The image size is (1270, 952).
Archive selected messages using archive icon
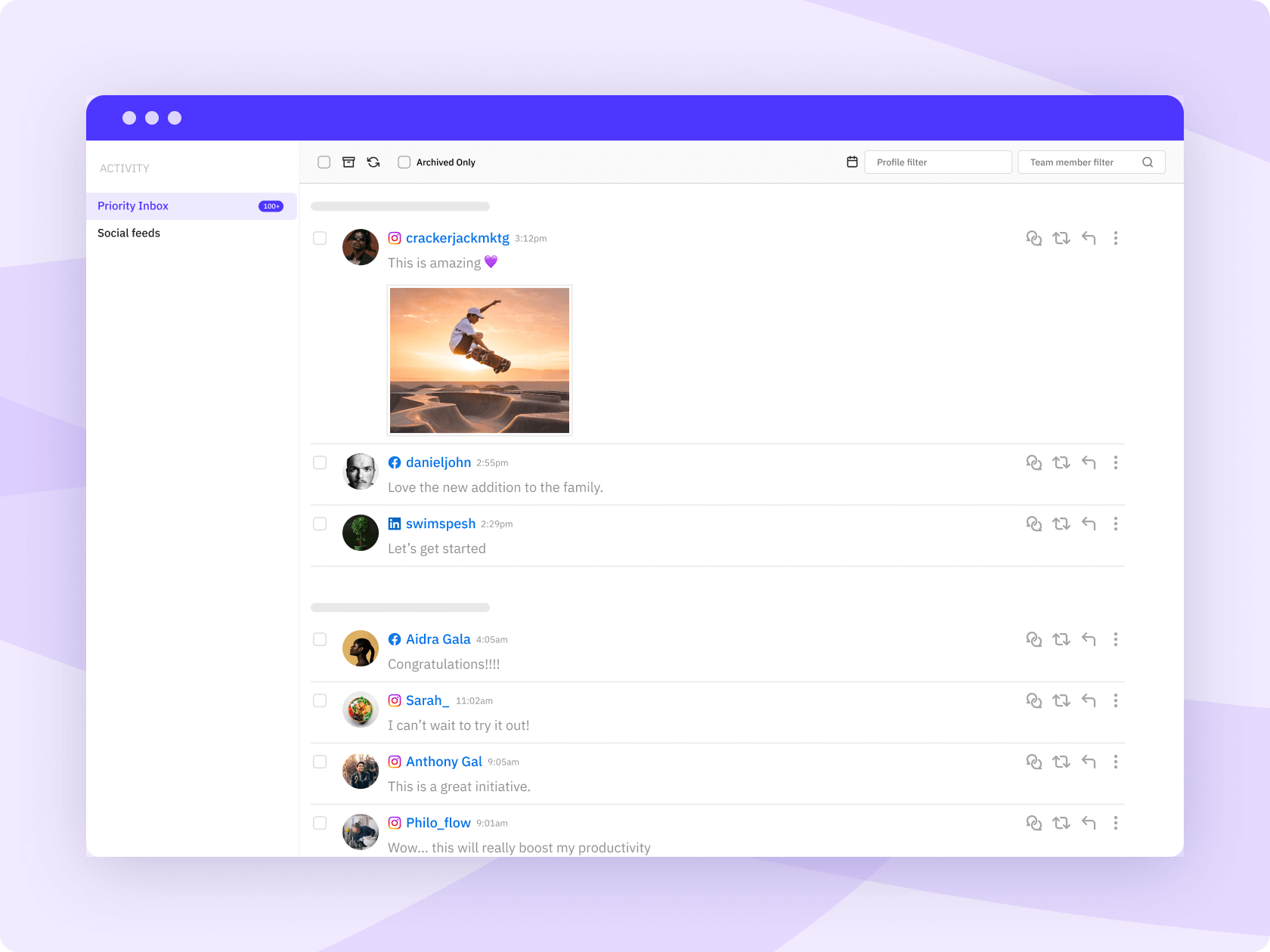coord(348,162)
